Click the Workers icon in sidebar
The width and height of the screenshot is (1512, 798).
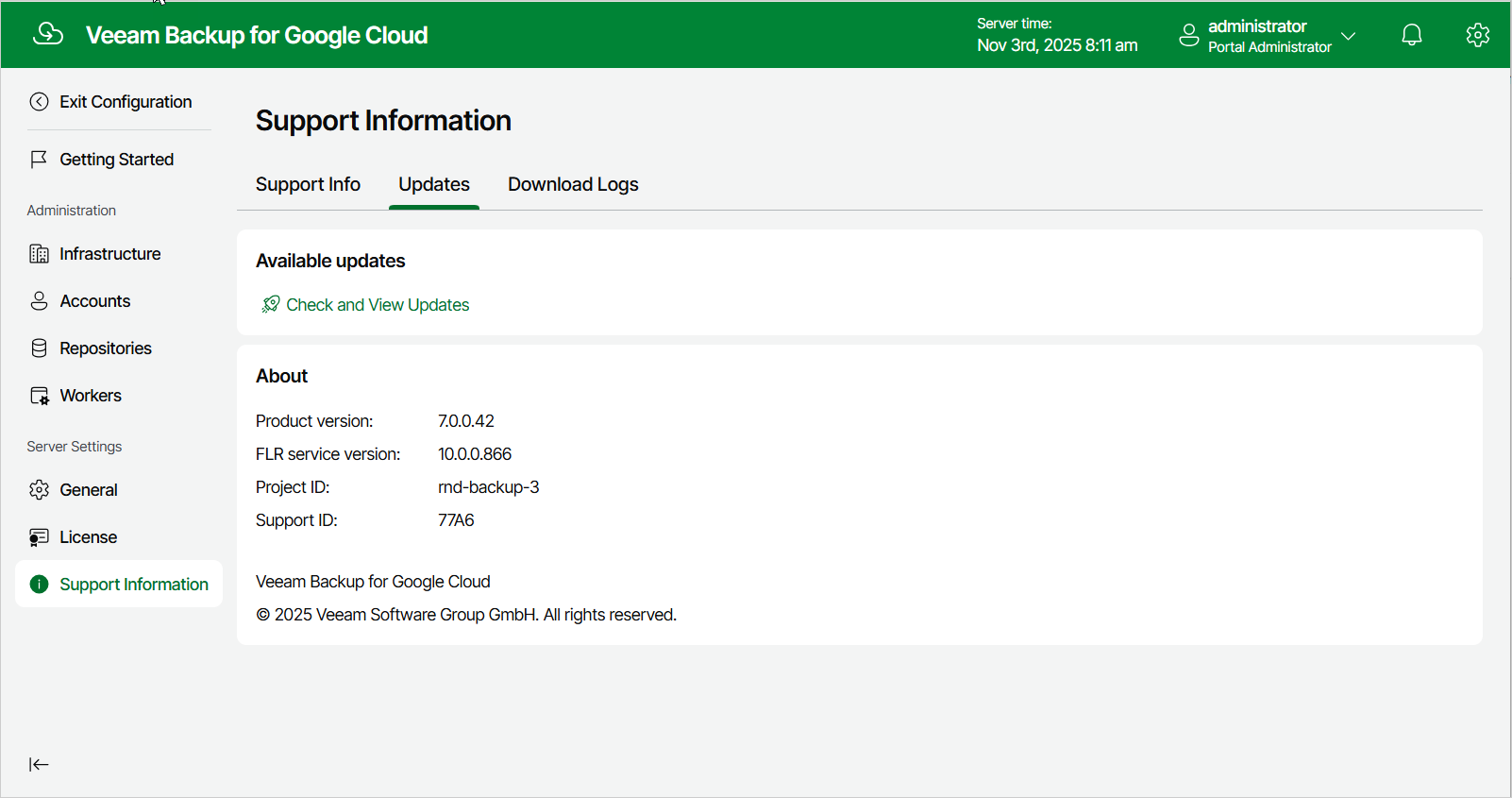pos(40,396)
